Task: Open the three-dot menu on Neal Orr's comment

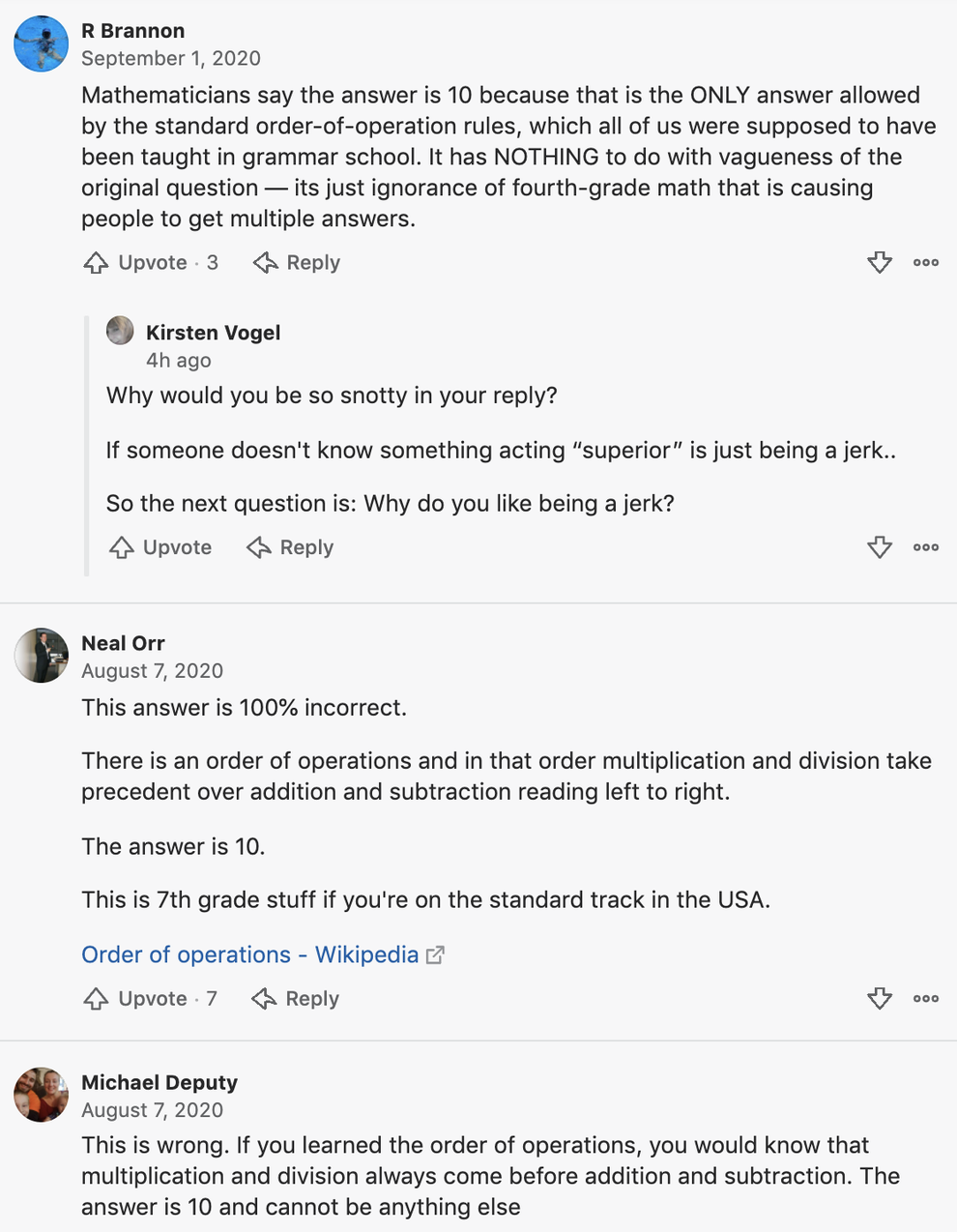Action: coord(925,998)
